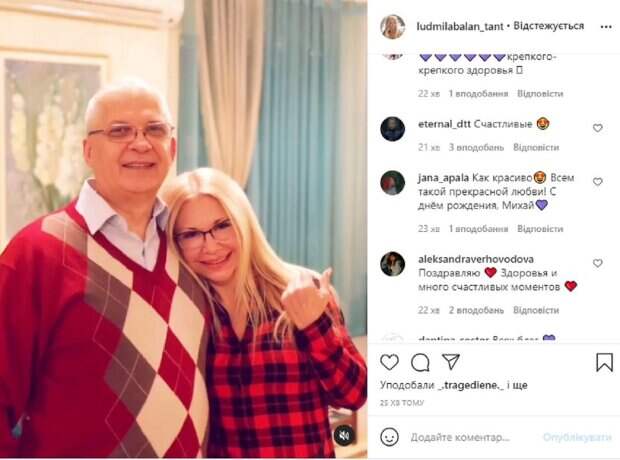Click the Відстежується following button
Screen dimensions: 620x460
pyautogui.click(x=548, y=26)
